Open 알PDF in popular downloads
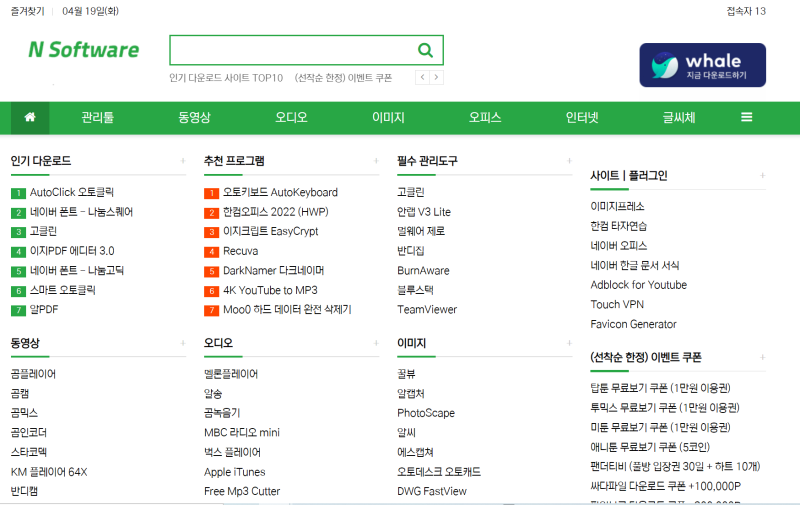The width and height of the screenshot is (800, 505). click(44, 310)
